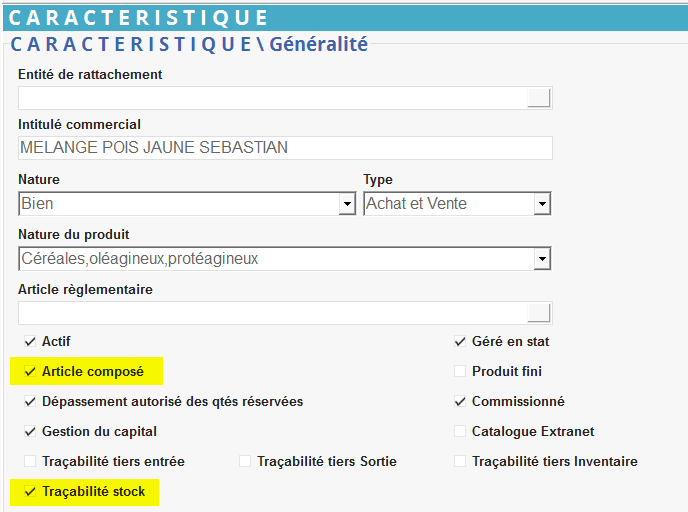Click the Entité de rattachement field

pos(272,97)
